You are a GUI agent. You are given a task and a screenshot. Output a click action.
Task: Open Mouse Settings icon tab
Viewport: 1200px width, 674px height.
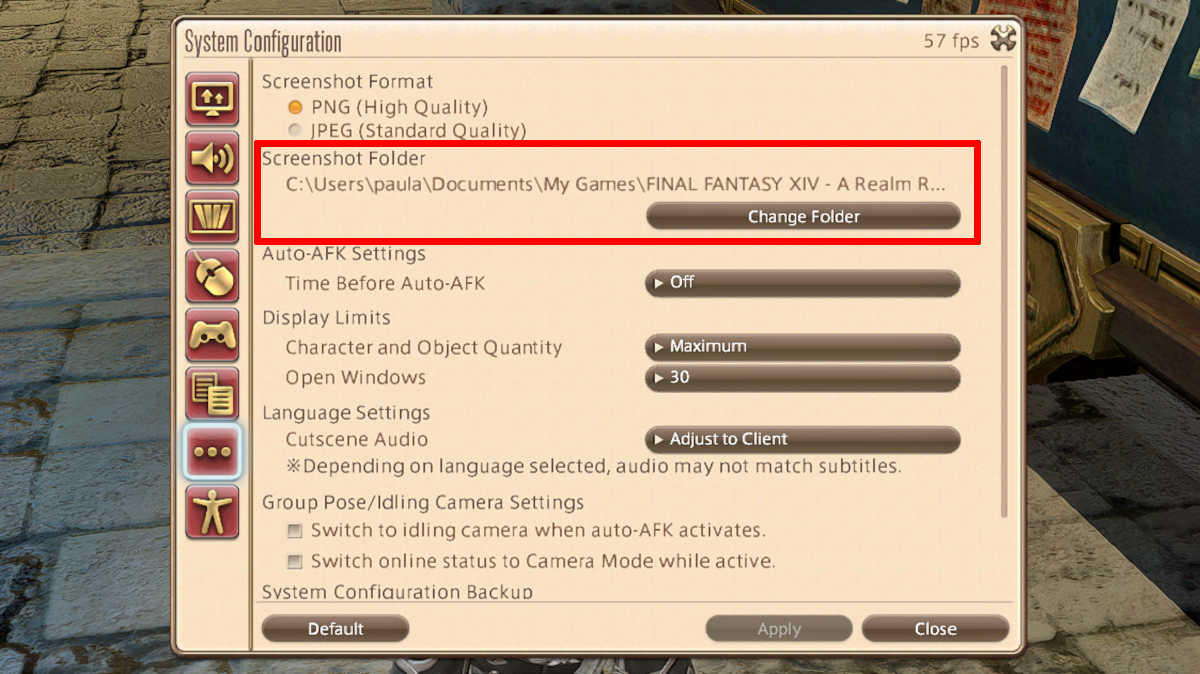coord(212,275)
